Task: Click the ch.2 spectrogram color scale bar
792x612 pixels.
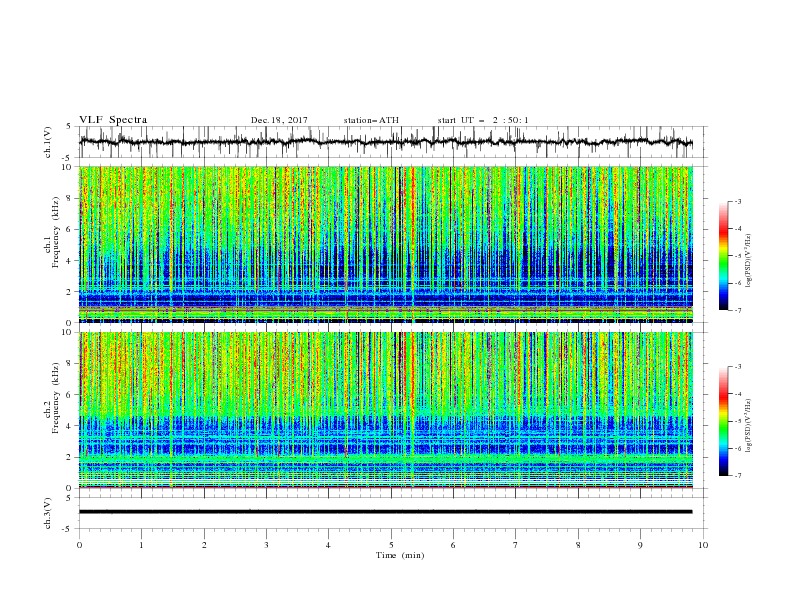Action: tap(723, 421)
